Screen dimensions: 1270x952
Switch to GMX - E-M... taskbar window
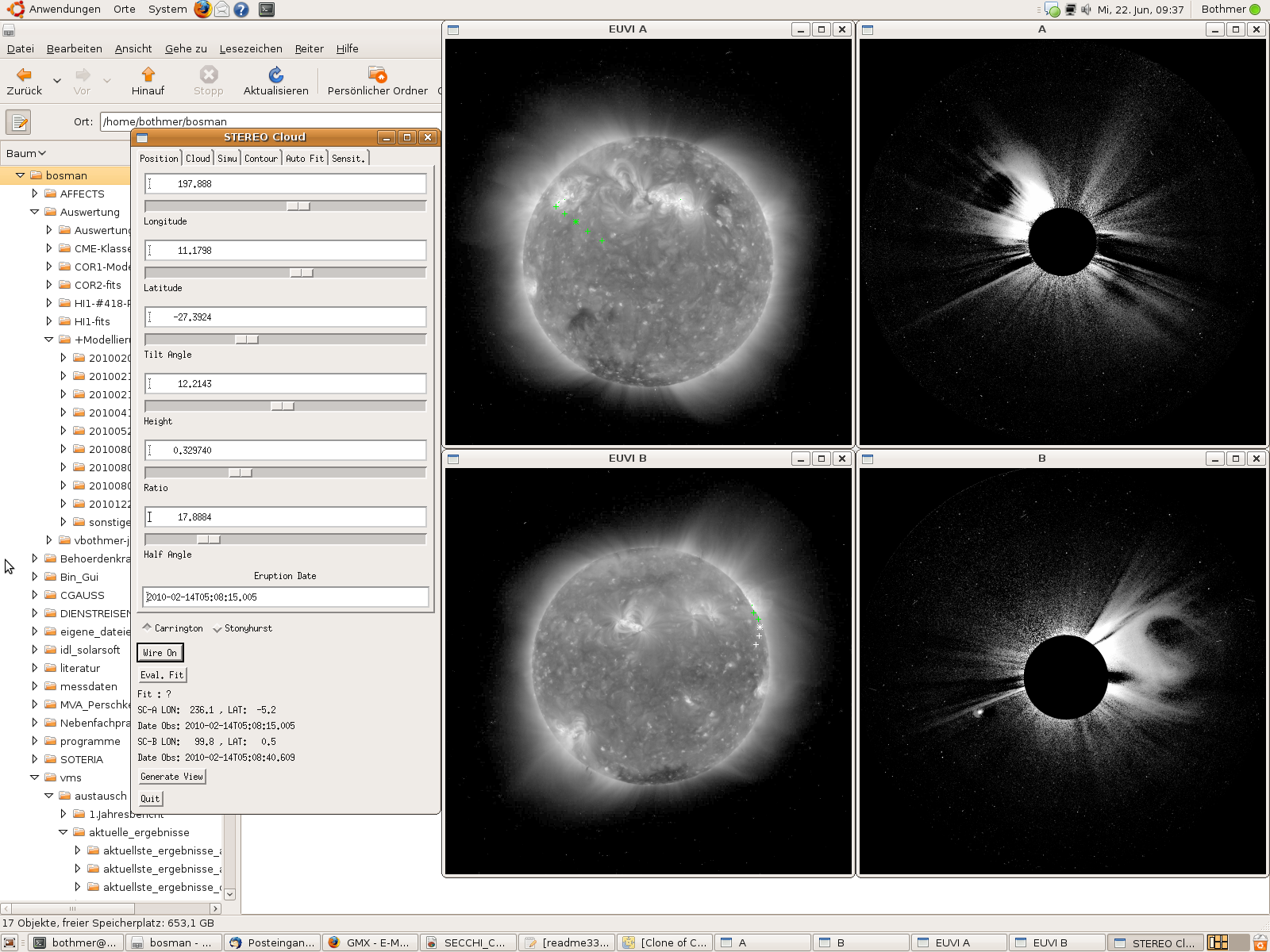click(370, 942)
